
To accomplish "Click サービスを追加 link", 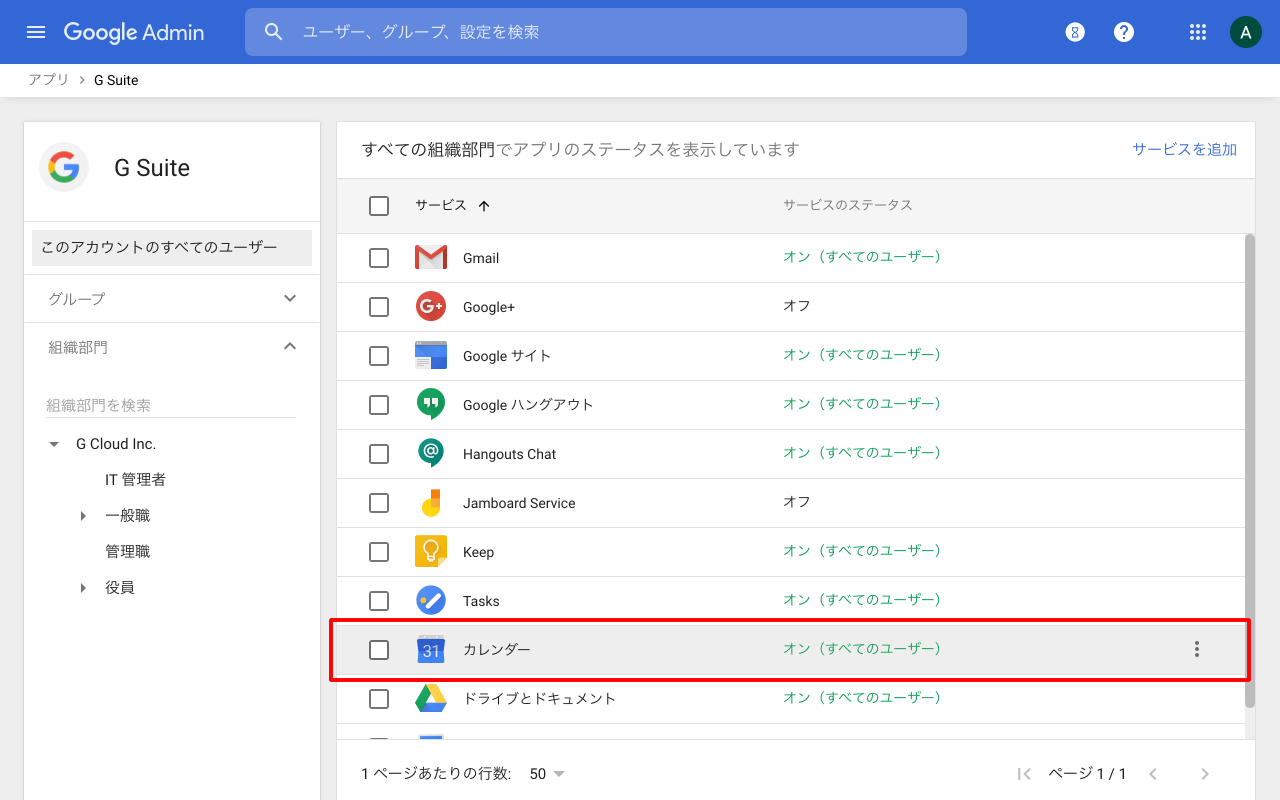I will tap(1184, 149).
